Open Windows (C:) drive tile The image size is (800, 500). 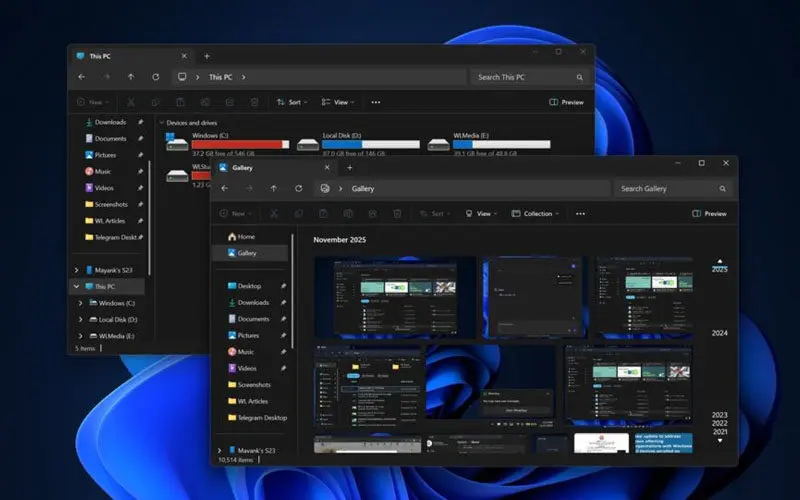[x=228, y=144]
